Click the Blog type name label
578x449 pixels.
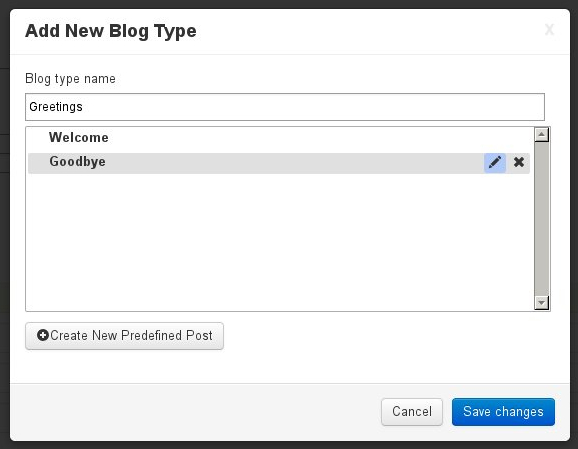point(70,79)
